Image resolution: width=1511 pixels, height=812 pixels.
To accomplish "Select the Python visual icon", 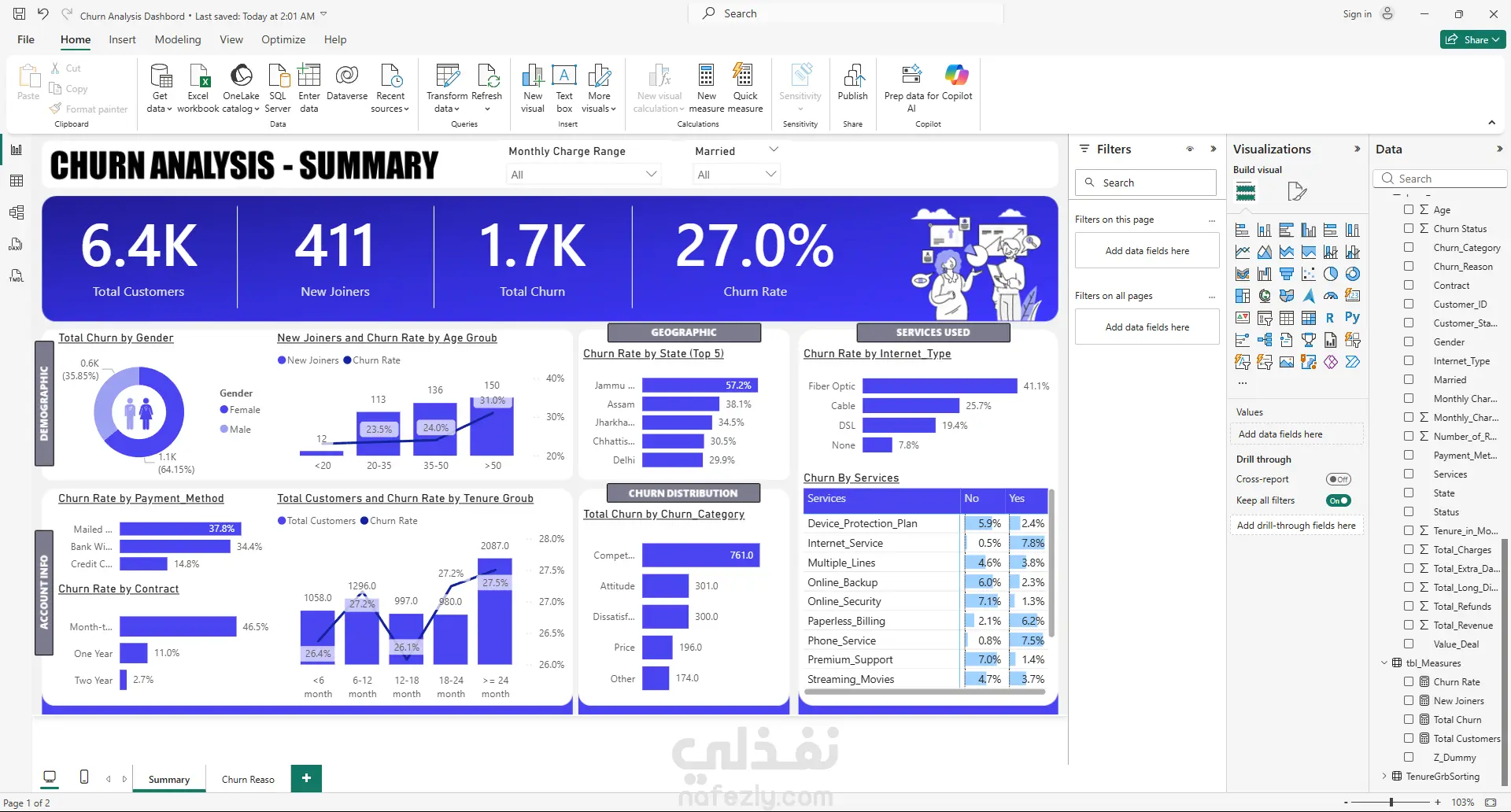I will (1352, 317).
